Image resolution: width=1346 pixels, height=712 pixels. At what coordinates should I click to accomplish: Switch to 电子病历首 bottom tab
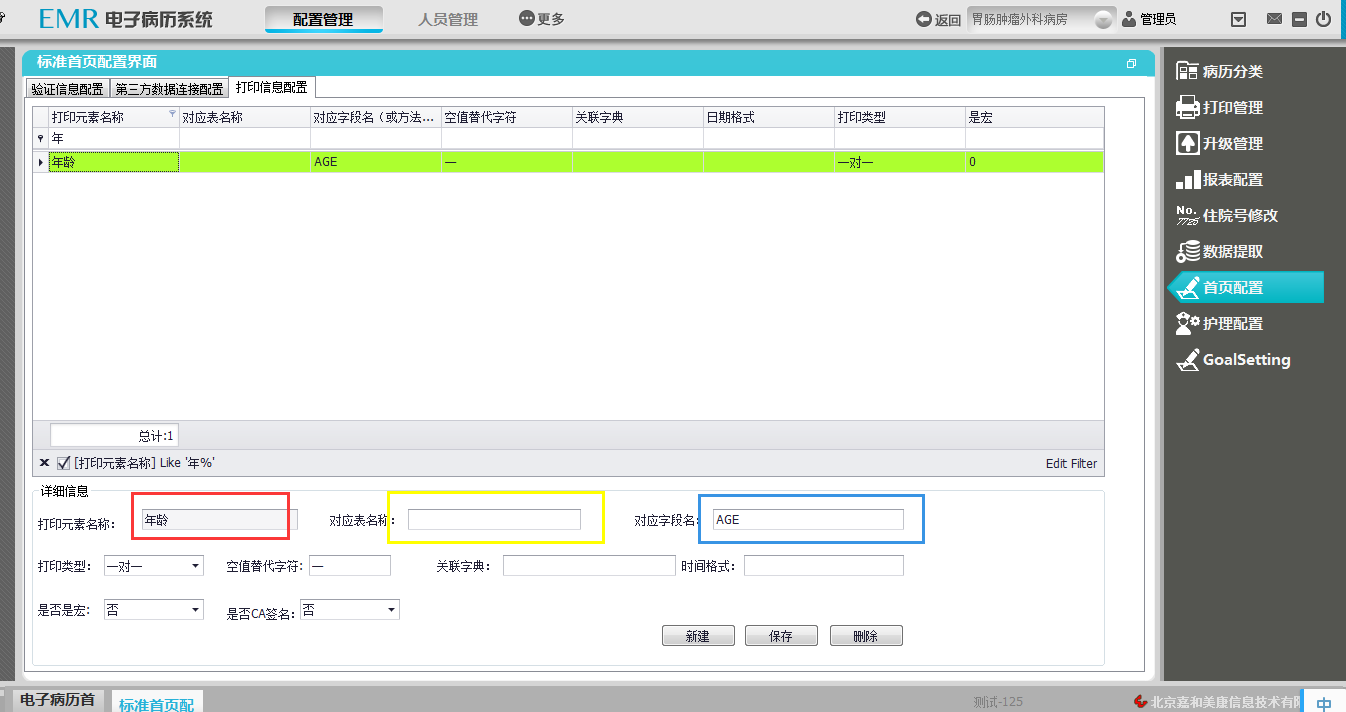pos(57,700)
